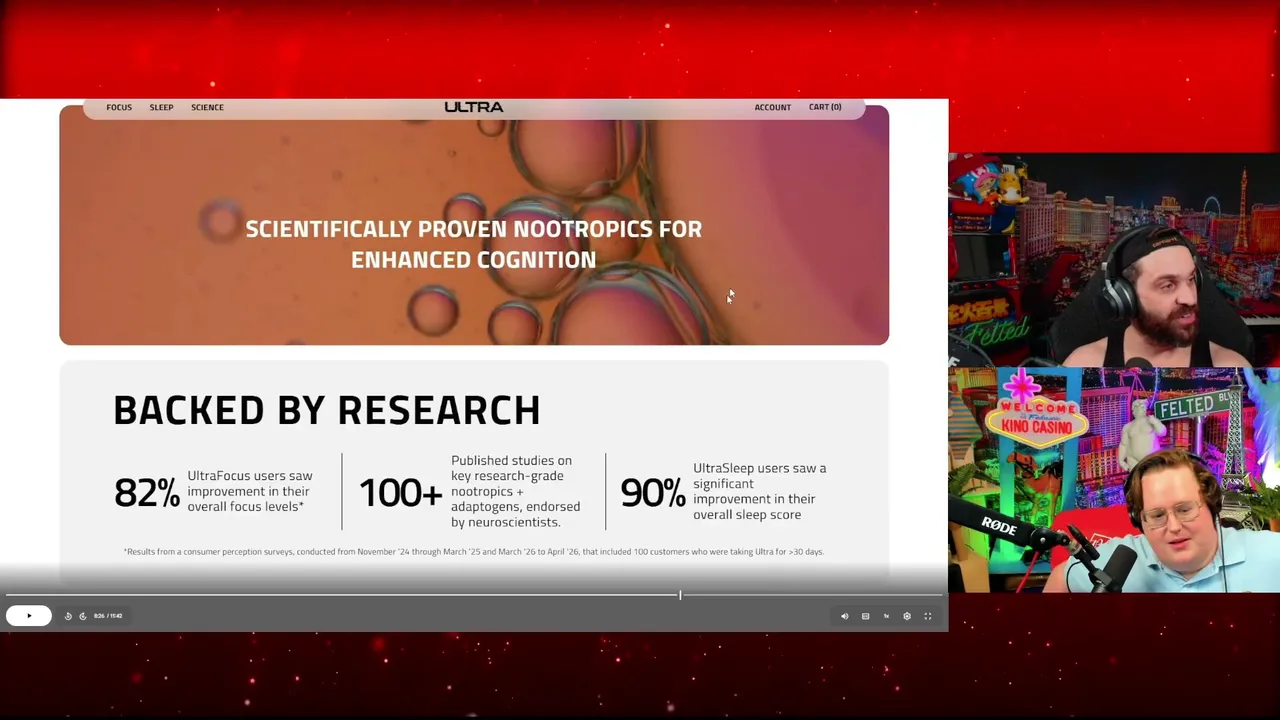Screen dimensions: 1280x720
Task: Seek using the video progress bar handle
Action: [680, 595]
